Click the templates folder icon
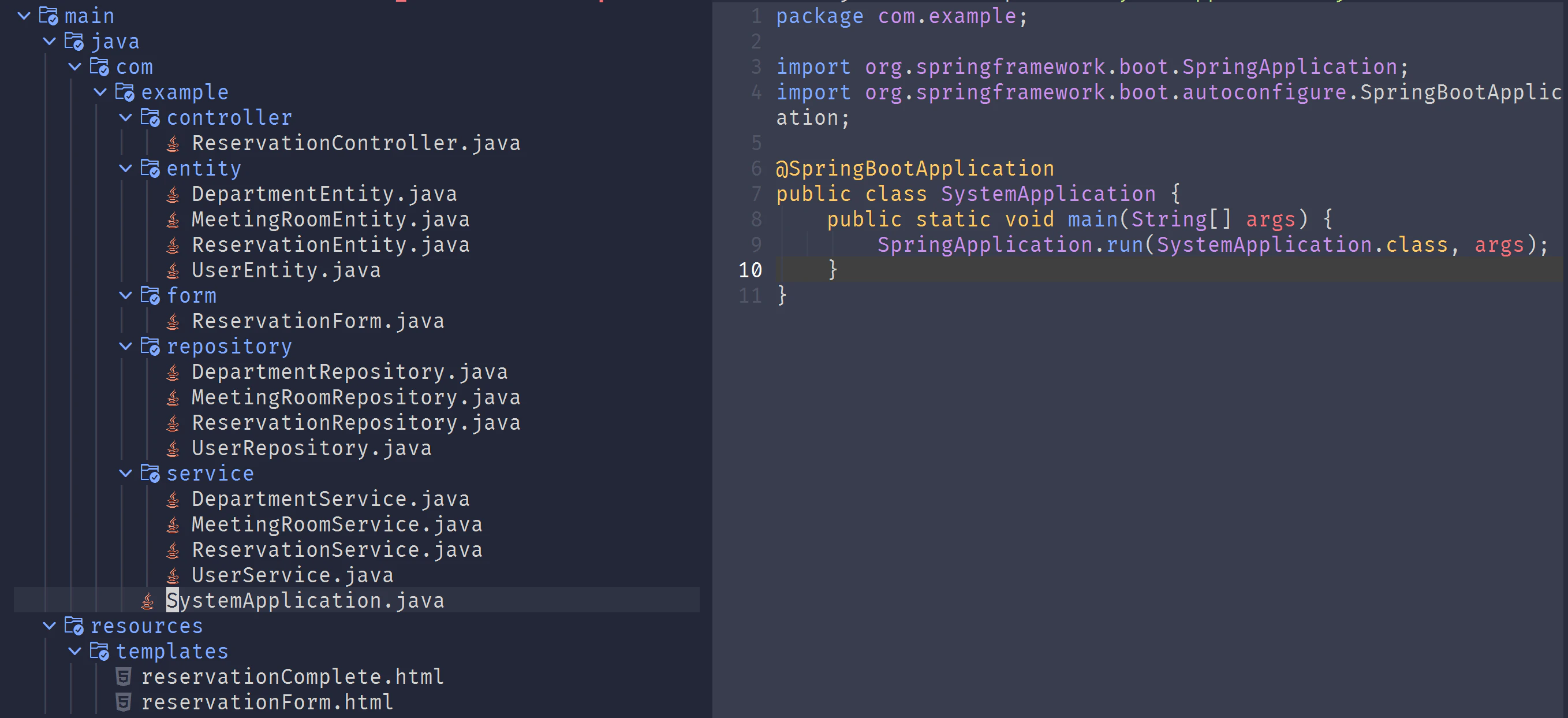 point(100,651)
